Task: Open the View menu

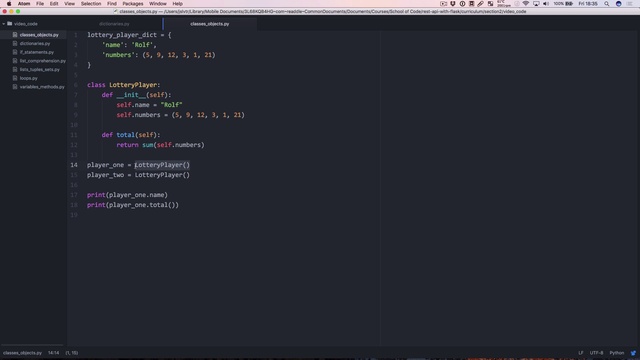Action: click(x=69, y=4)
